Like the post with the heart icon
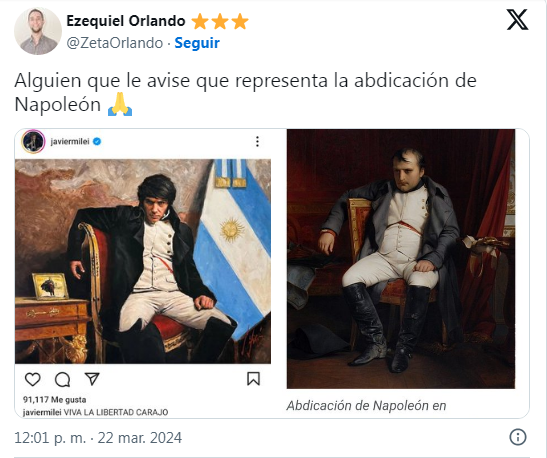Viewport: 547px width, 458px height. (x=33, y=379)
